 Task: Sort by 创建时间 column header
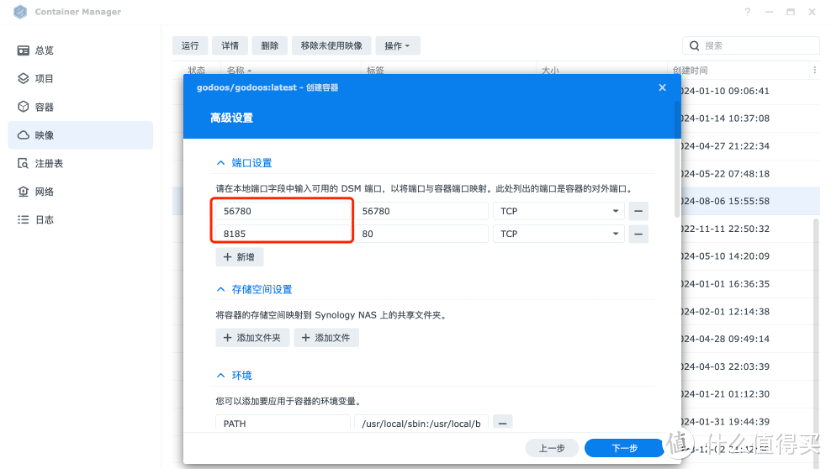[x=690, y=70]
